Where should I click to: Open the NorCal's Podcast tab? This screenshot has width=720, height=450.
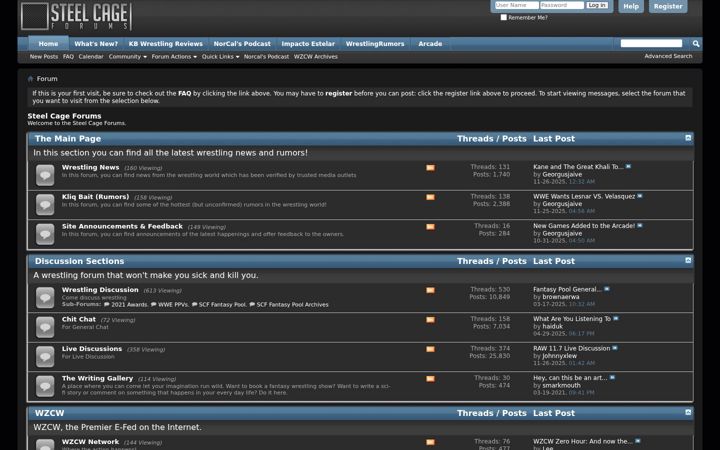tap(242, 44)
